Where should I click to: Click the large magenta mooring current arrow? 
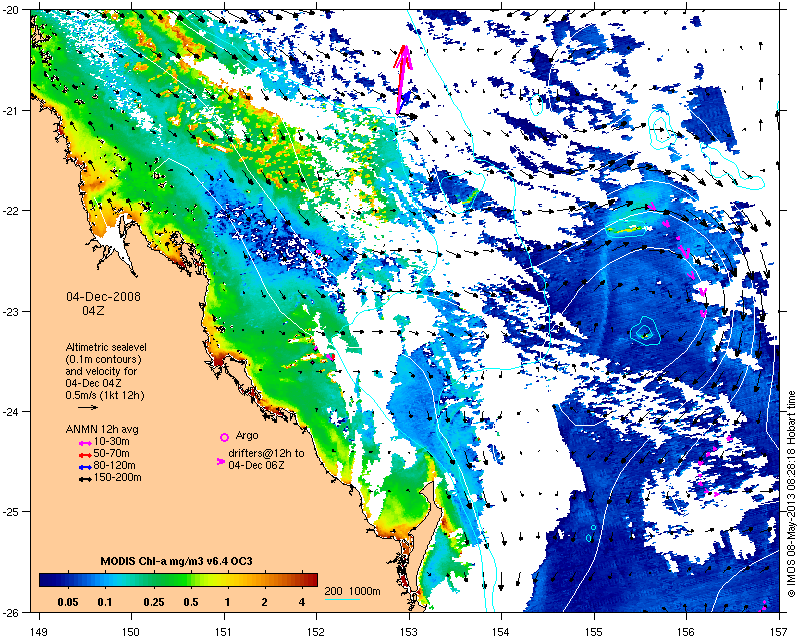tap(403, 79)
